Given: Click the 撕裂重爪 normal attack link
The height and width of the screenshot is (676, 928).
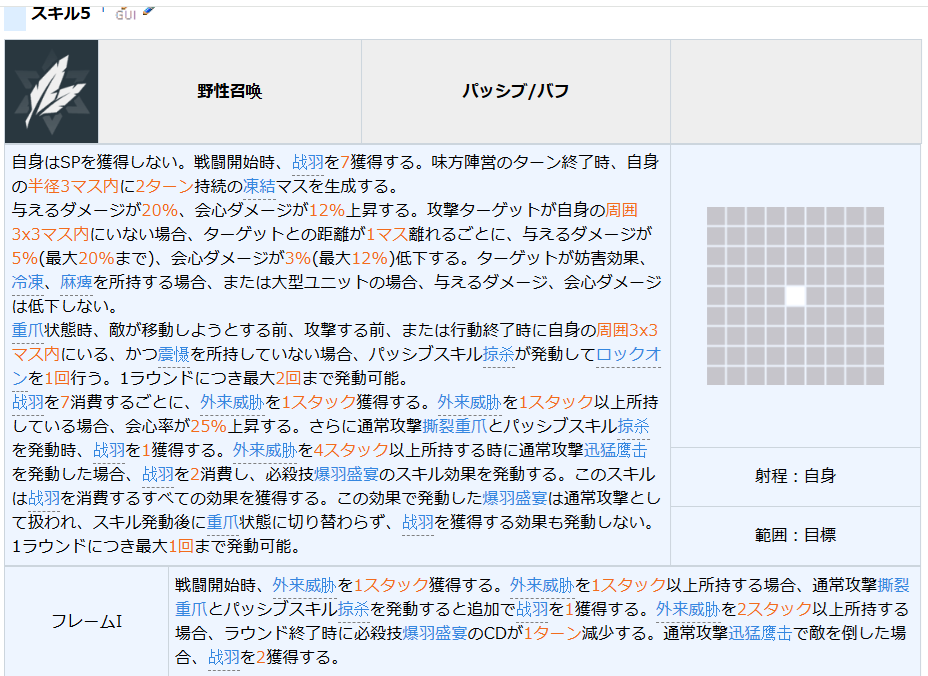Looking at the screenshot, I should click(455, 426).
